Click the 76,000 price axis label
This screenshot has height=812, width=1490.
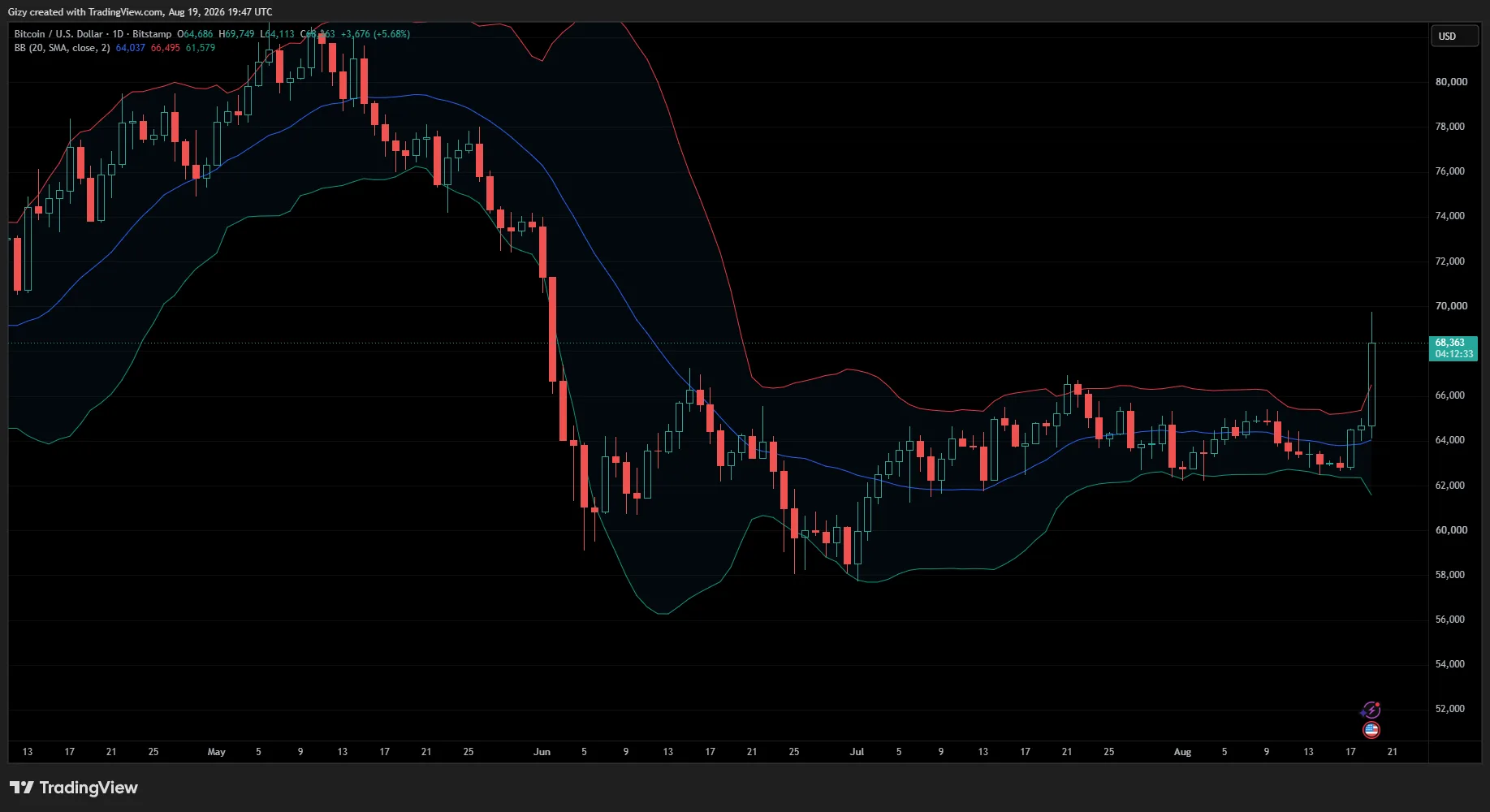[x=1451, y=171]
